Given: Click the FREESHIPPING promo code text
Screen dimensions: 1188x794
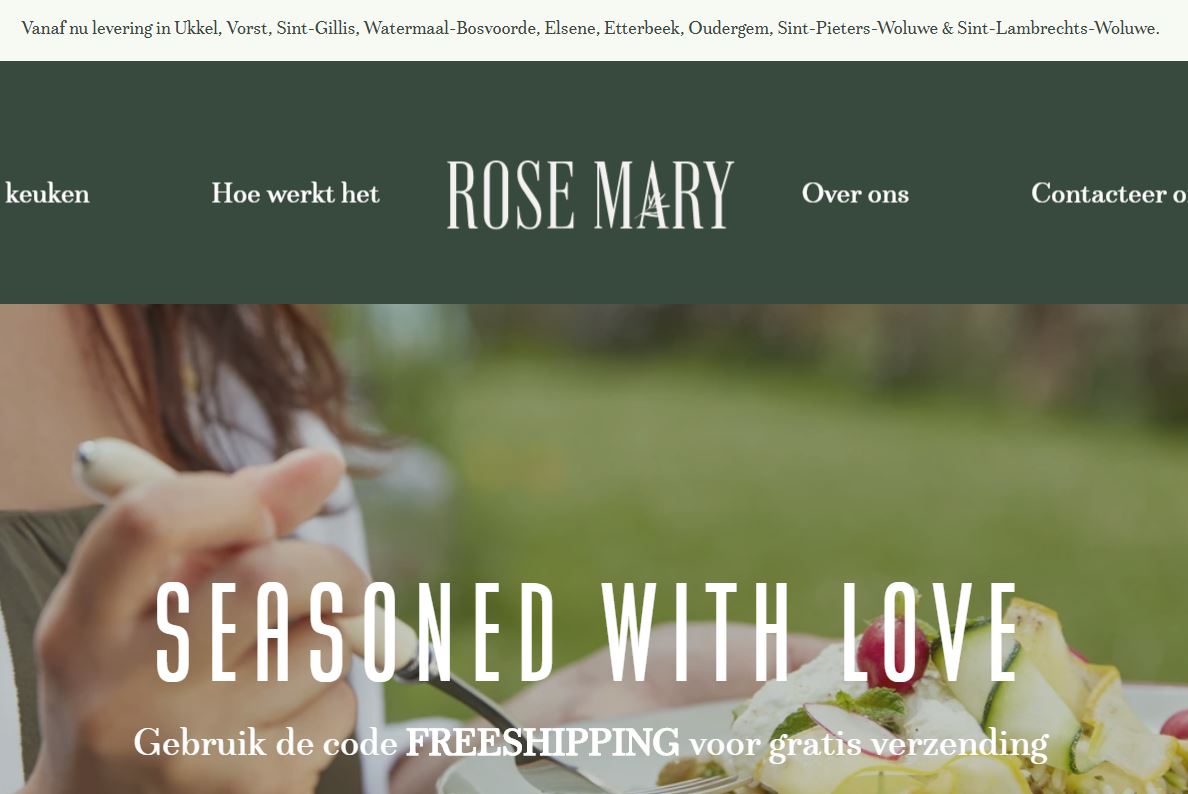Looking at the screenshot, I should click(x=542, y=742).
